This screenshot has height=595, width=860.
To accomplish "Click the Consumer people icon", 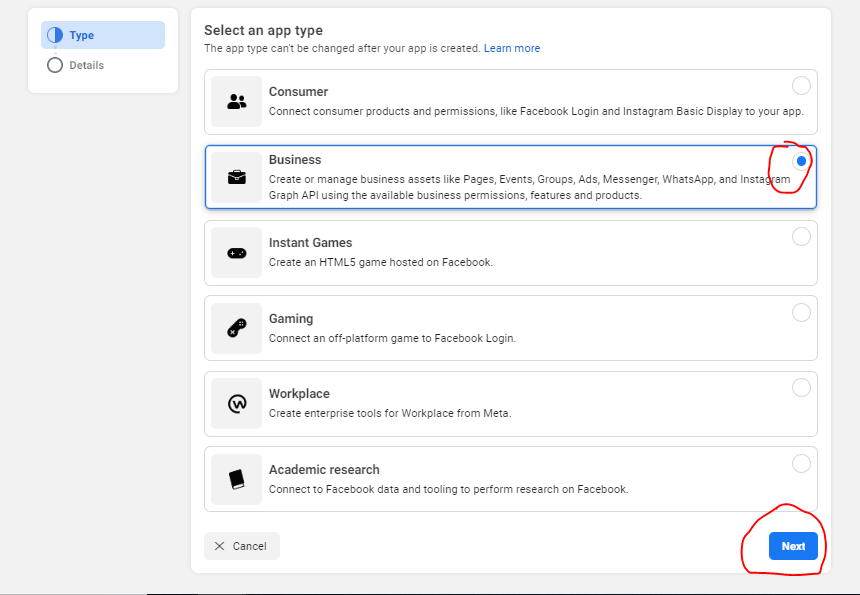I will [x=236, y=101].
